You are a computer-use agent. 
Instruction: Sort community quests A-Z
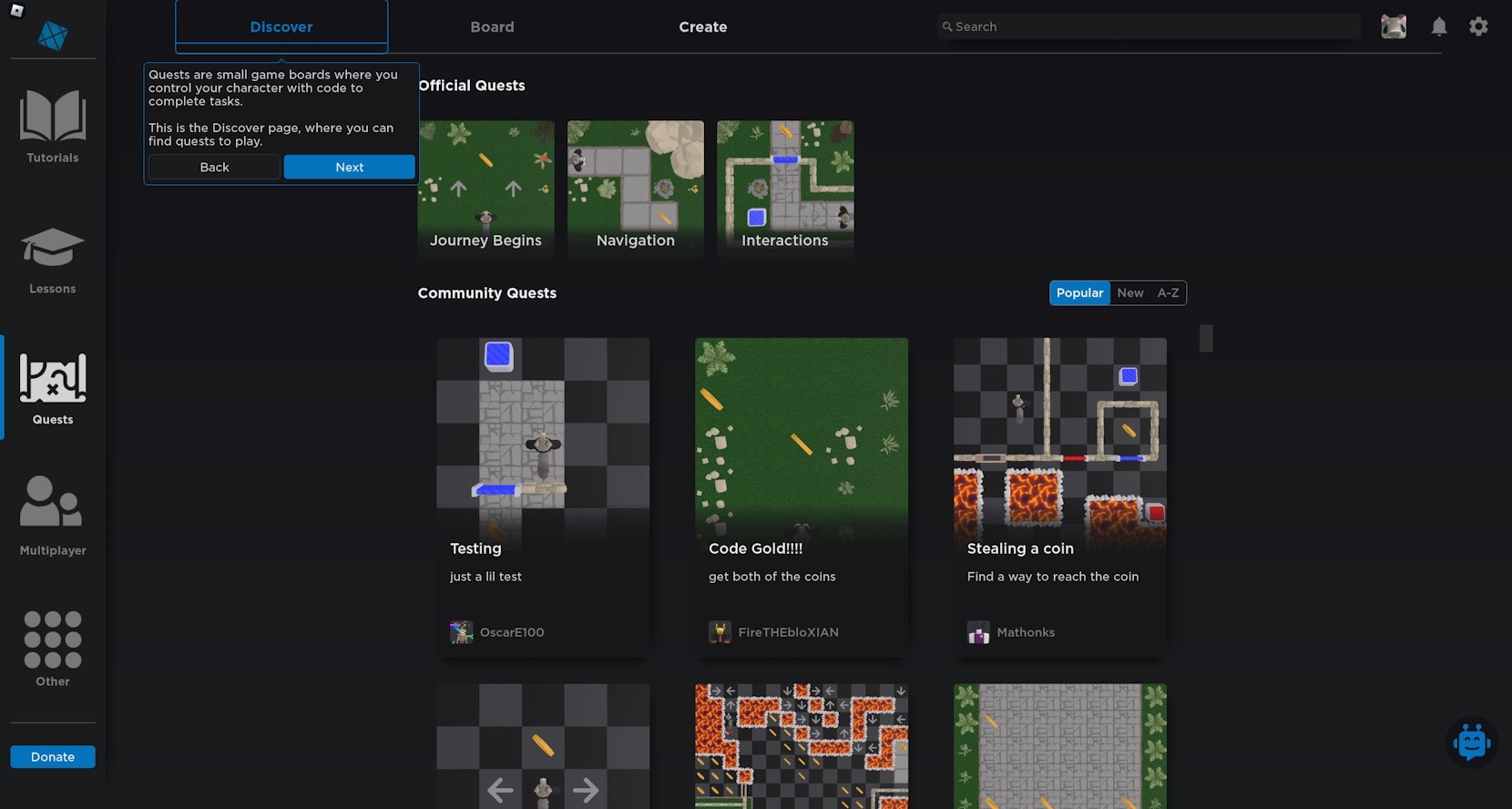click(x=1168, y=292)
